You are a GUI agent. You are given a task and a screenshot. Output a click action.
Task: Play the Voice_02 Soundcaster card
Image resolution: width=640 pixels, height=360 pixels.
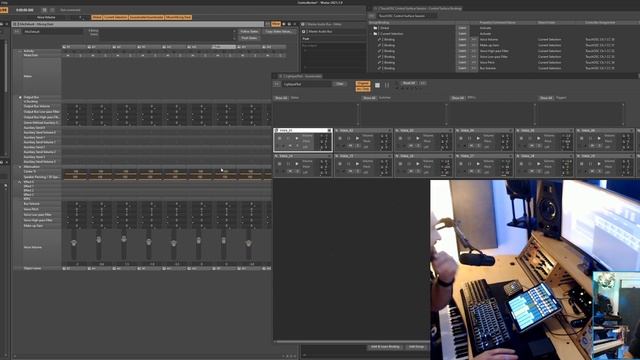(x=357, y=138)
